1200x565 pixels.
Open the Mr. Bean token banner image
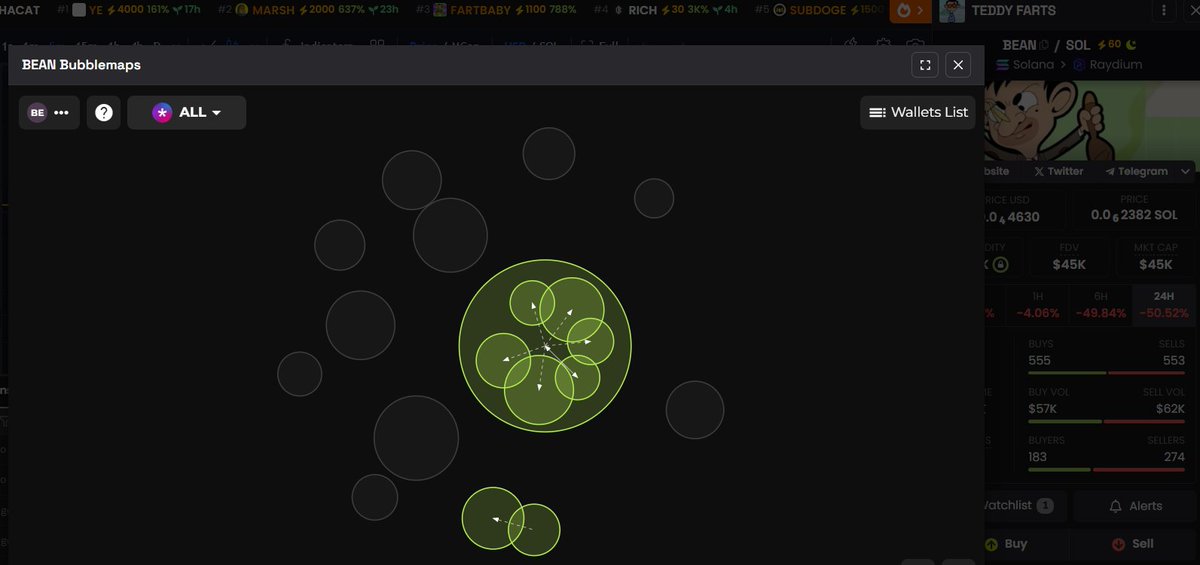point(1090,120)
